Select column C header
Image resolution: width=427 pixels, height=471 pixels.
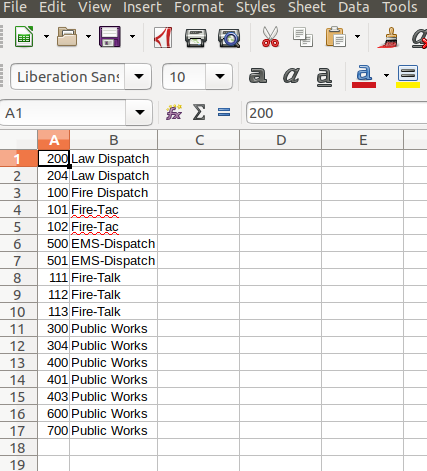coord(199,140)
